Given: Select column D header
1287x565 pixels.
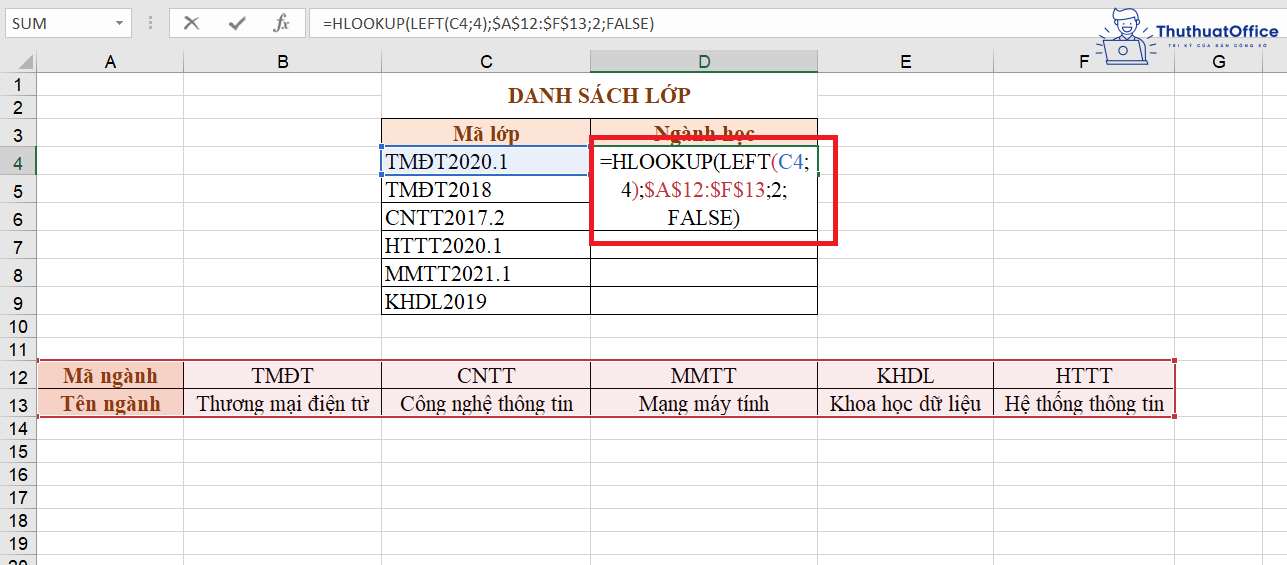Looking at the screenshot, I should tap(704, 62).
